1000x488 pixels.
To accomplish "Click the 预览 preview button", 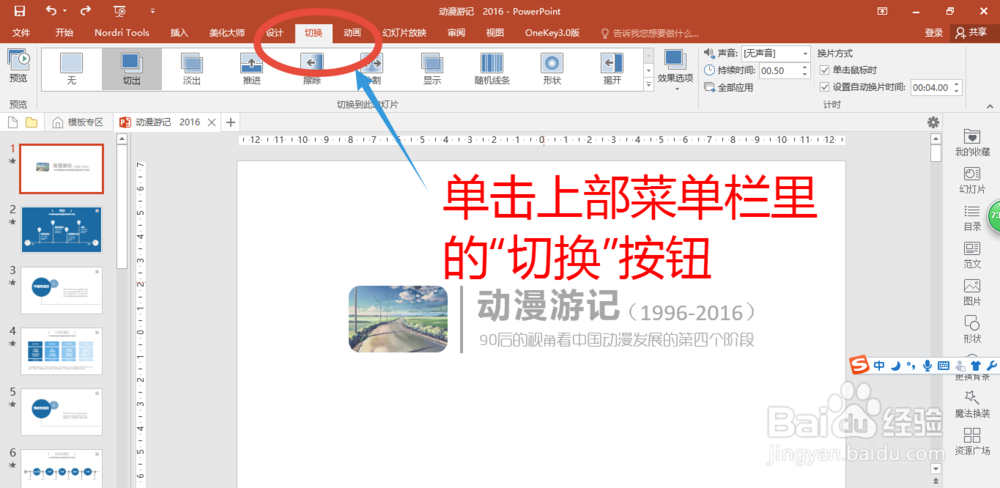I will click(x=18, y=68).
